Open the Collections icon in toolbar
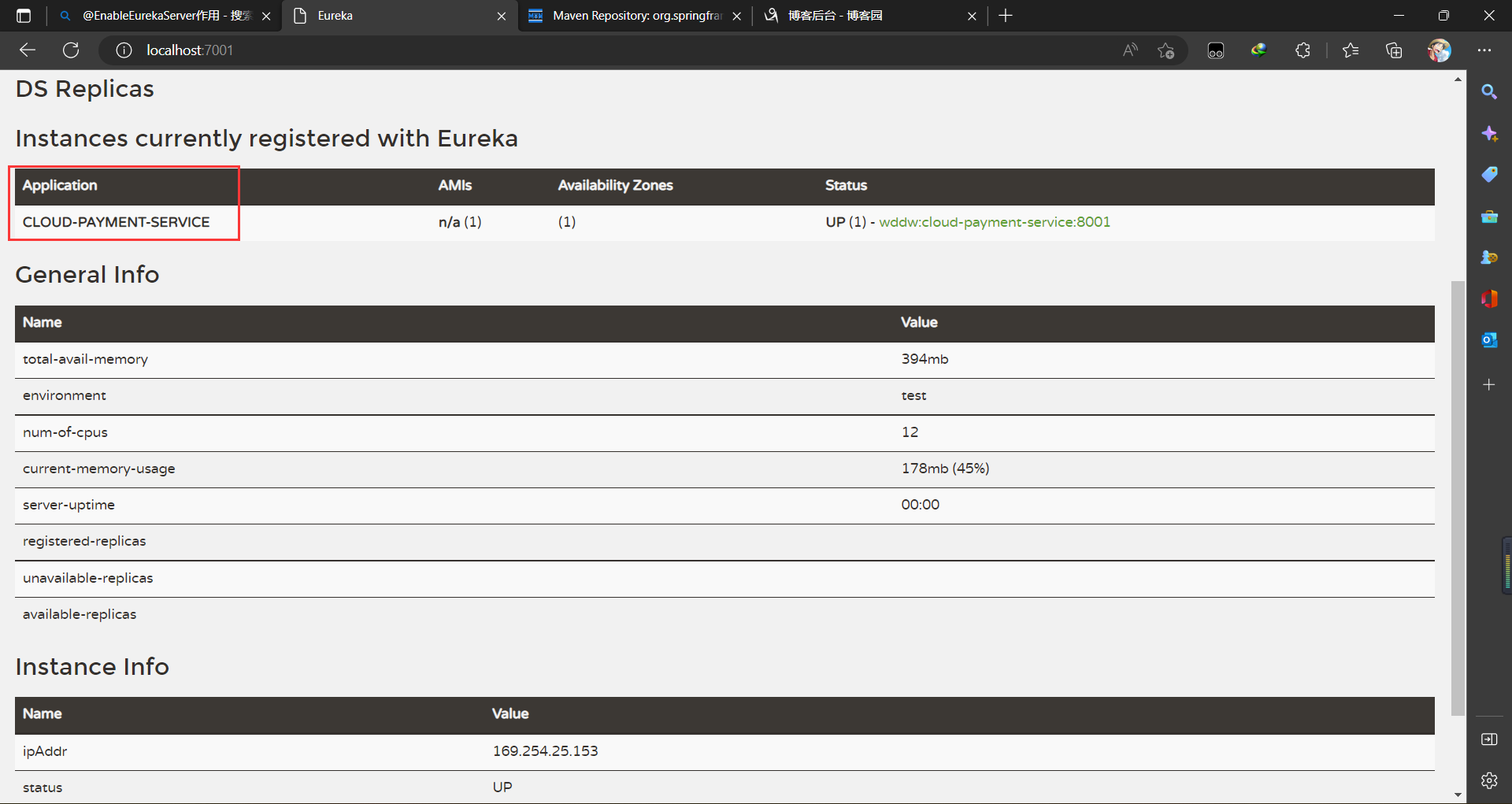The image size is (1512, 804). (x=1394, y=50)
